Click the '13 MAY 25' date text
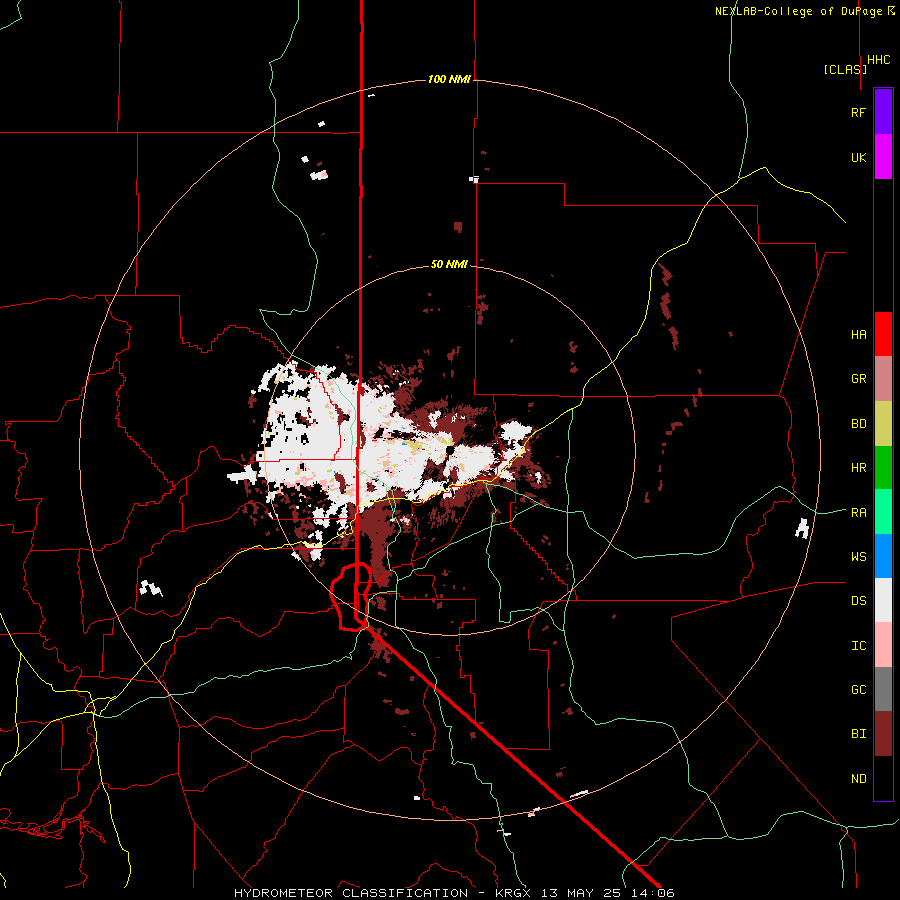This screenshot has height=900, width=900. pos(581,893)
